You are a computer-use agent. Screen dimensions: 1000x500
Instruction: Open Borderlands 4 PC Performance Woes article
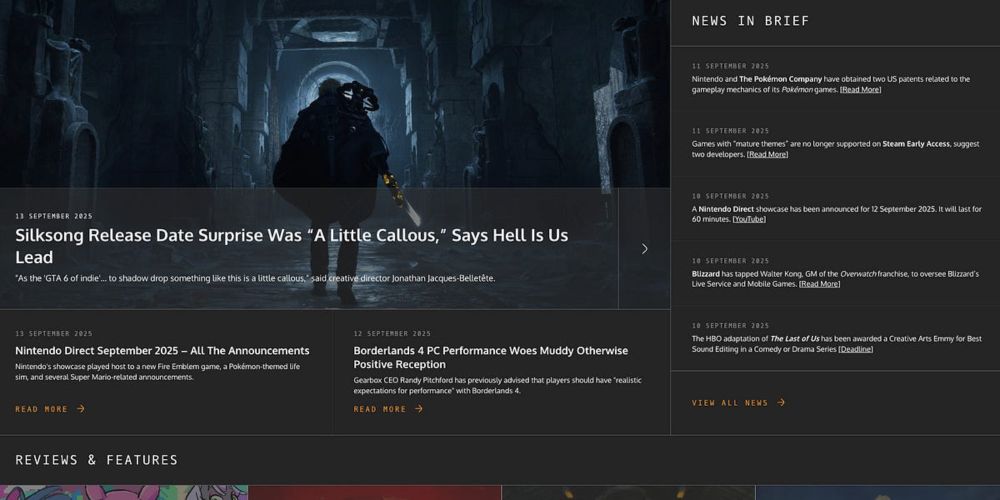490,358
